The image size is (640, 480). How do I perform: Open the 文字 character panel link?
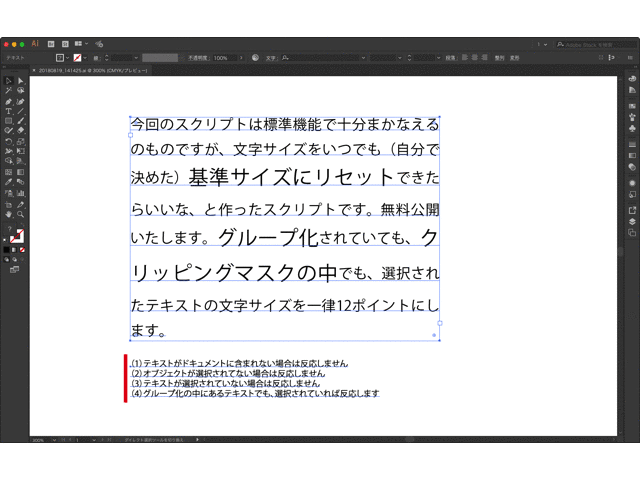pos(271,58)
